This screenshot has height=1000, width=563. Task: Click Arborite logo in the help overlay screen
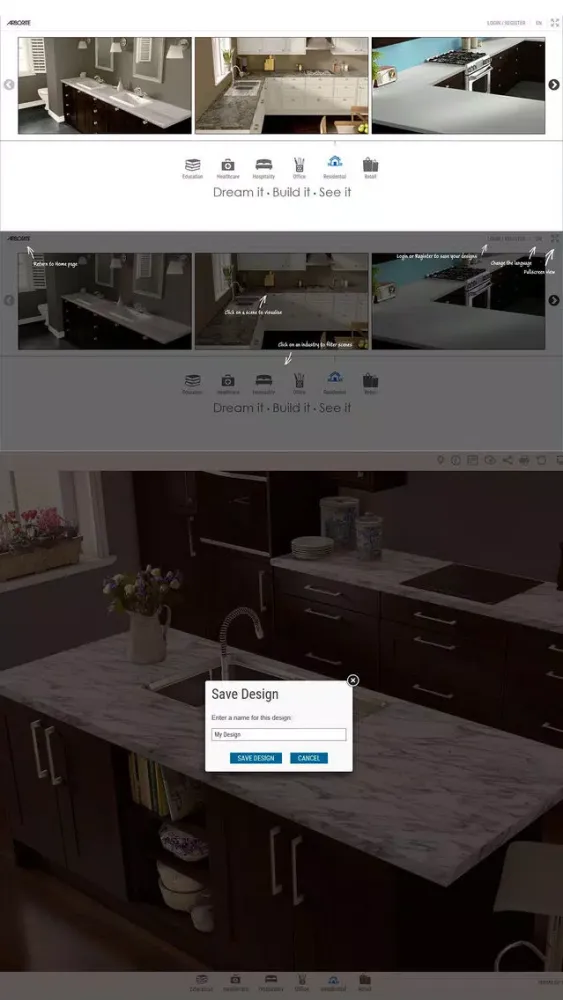click(x=18, y=239)
